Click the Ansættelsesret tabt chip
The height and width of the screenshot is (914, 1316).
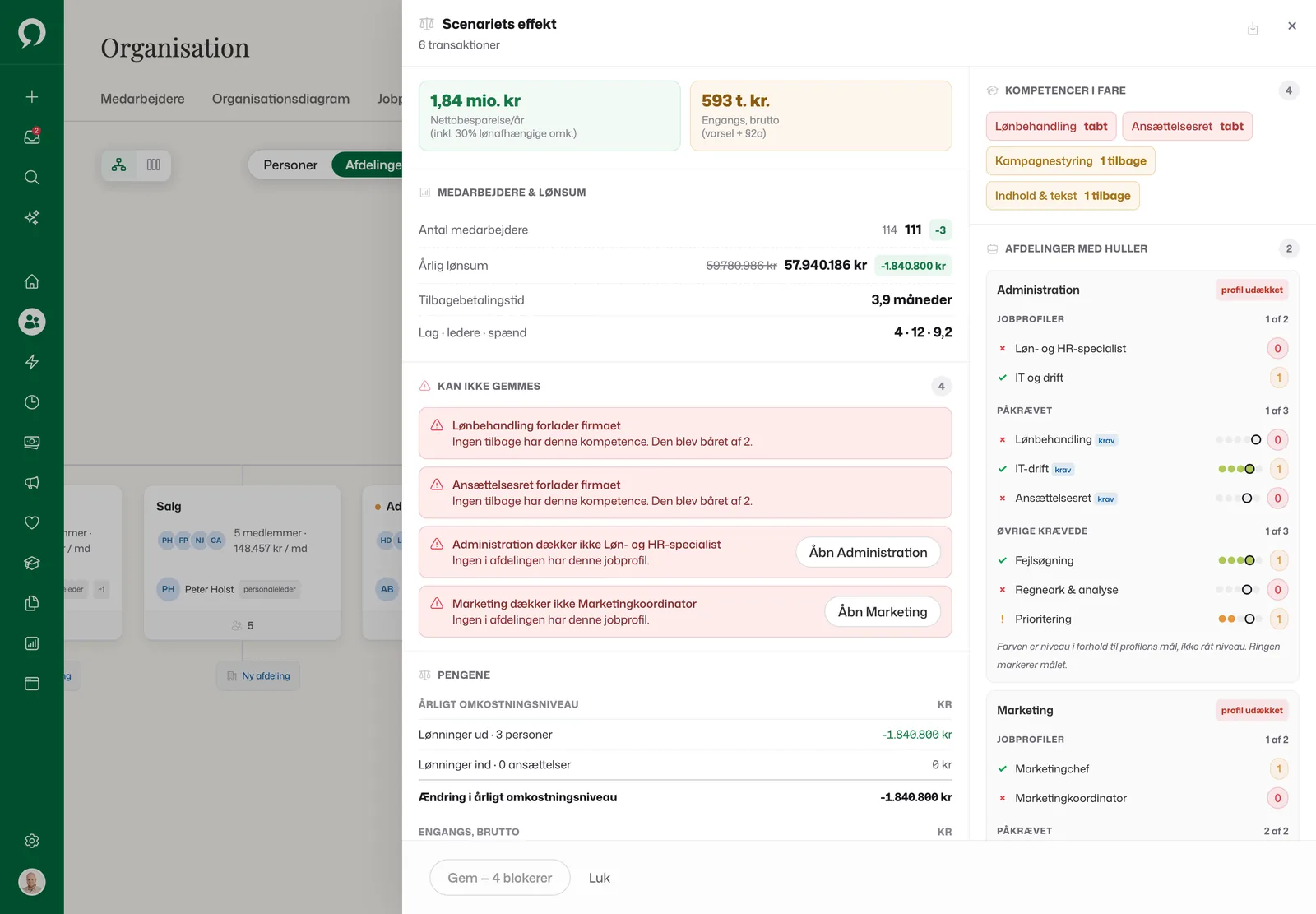(x=1187, y=127)
